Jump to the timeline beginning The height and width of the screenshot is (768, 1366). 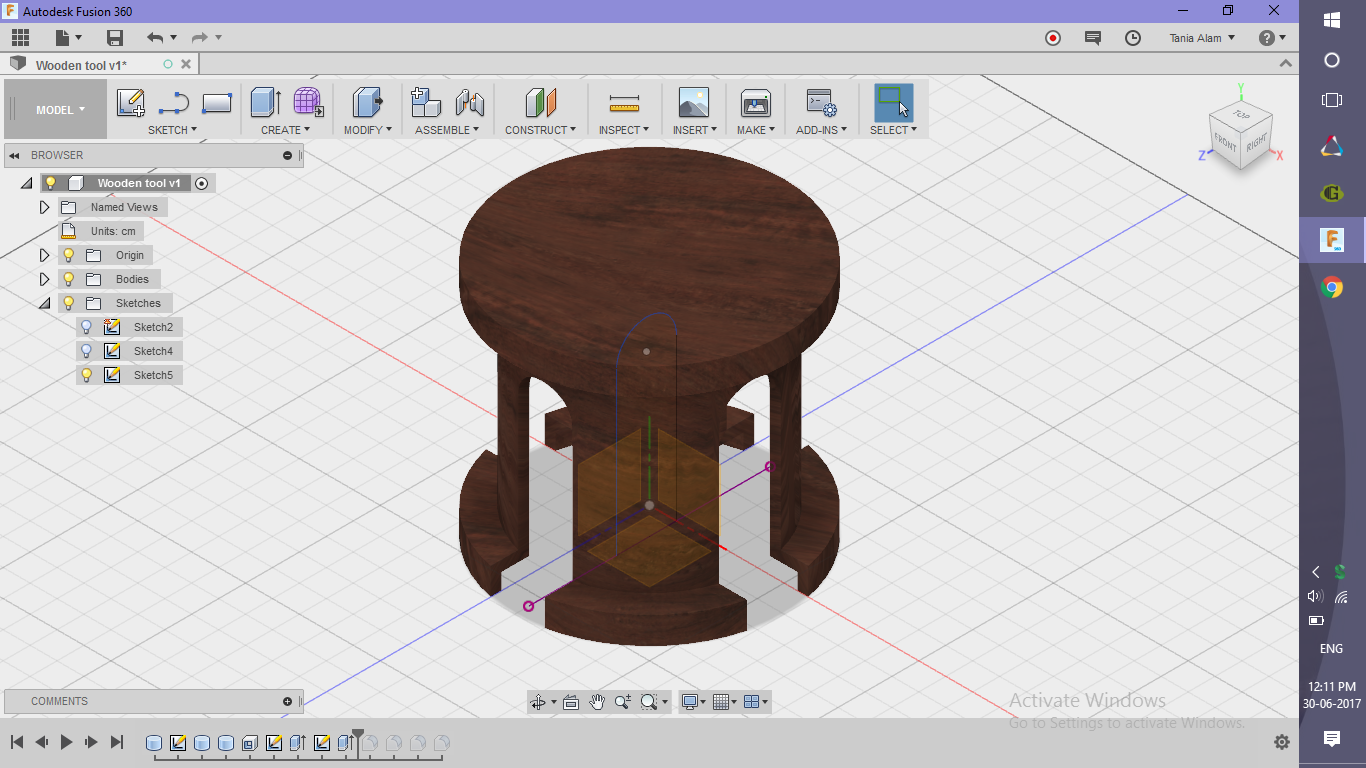(17, 742)
